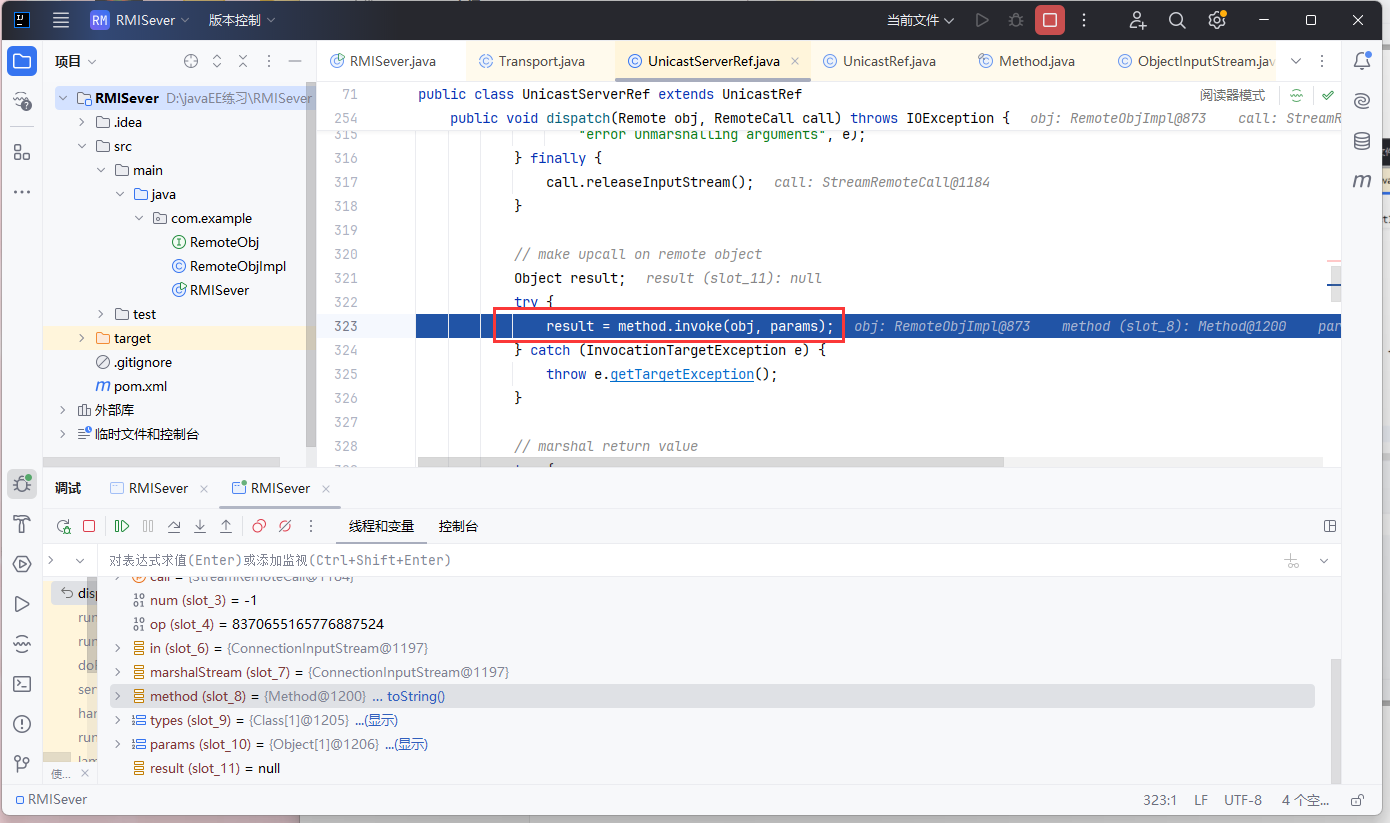Open the Maven tool window icon
The width and height of the screenshot is (1390, 823).
point(1361,181)
